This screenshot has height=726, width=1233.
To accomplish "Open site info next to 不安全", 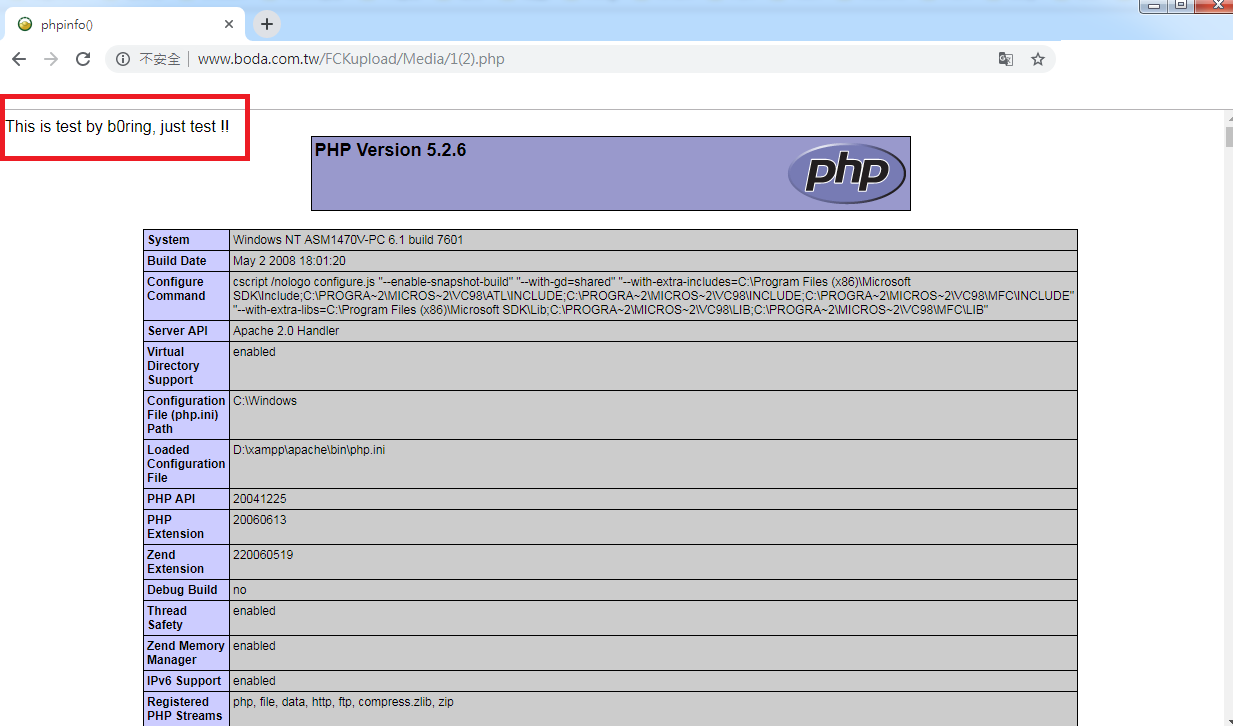I will click(123, 59).
